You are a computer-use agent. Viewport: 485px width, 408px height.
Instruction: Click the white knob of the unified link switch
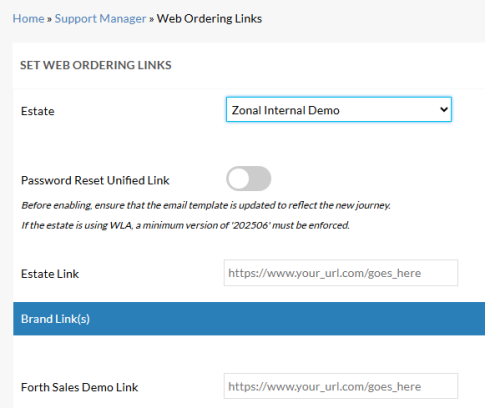239,179
